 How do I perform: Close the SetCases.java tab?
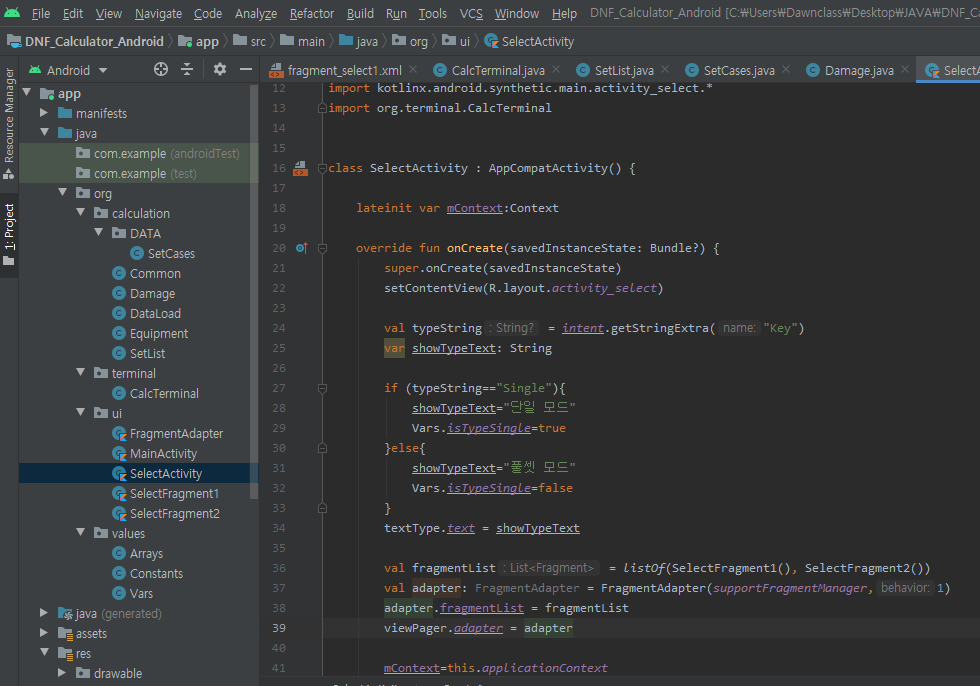click(x=786, y=69)
